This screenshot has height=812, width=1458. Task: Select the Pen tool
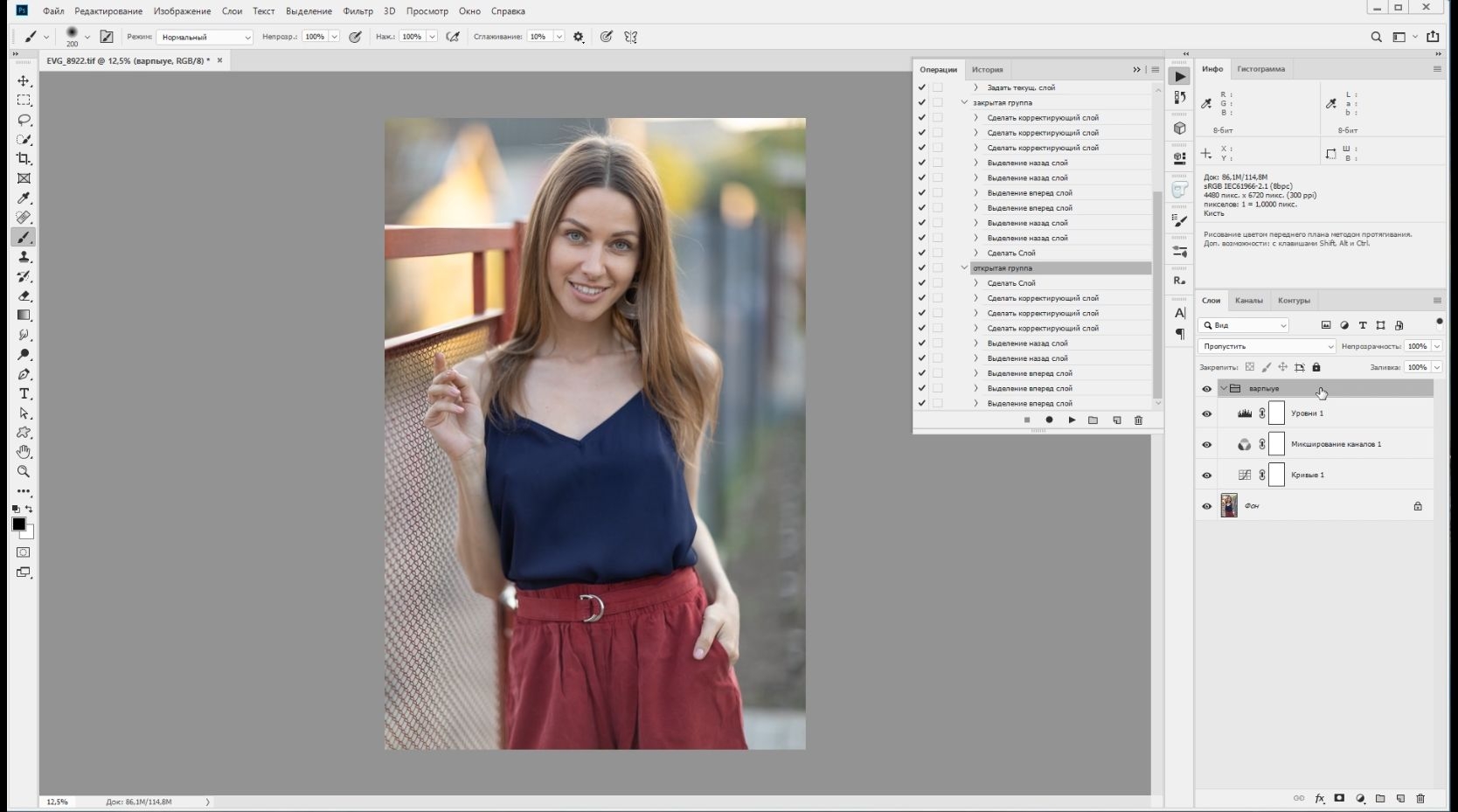tap(24, 374)
